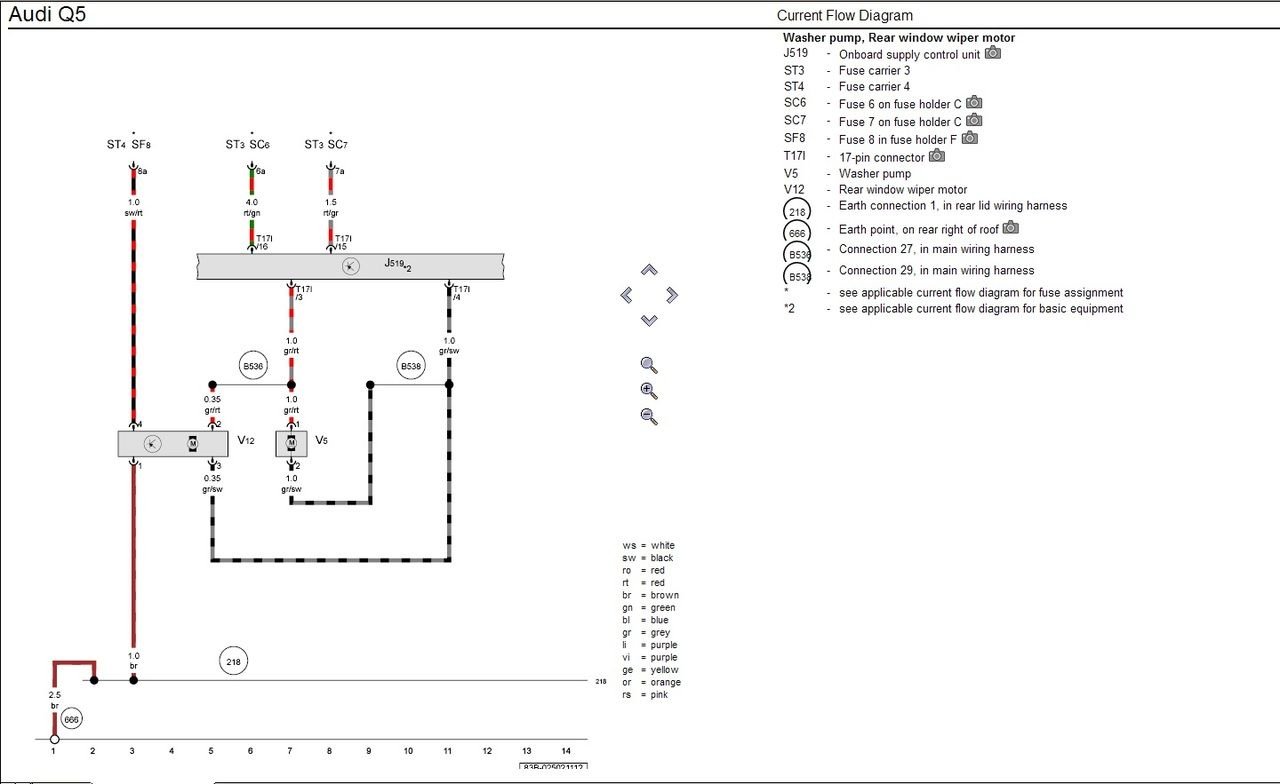Click the V5 washer pump component

click(x=291, y=444)
